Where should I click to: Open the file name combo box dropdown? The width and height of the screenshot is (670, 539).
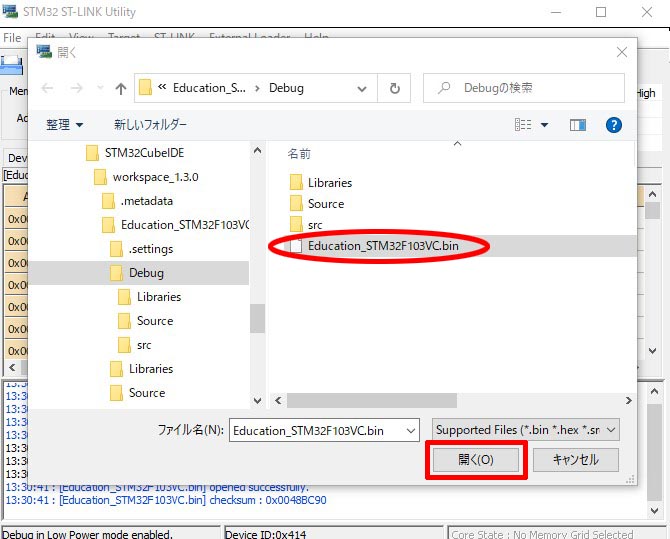coord(411,430)
